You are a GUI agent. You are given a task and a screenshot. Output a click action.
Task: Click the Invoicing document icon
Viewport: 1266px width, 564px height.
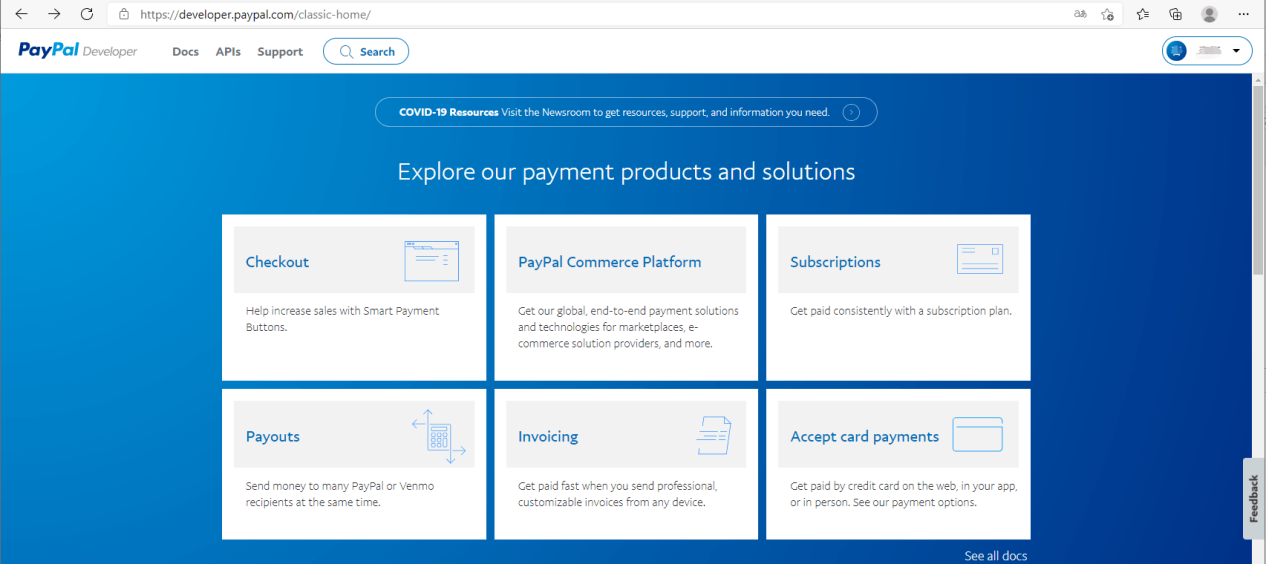click(x=714, y=436)
